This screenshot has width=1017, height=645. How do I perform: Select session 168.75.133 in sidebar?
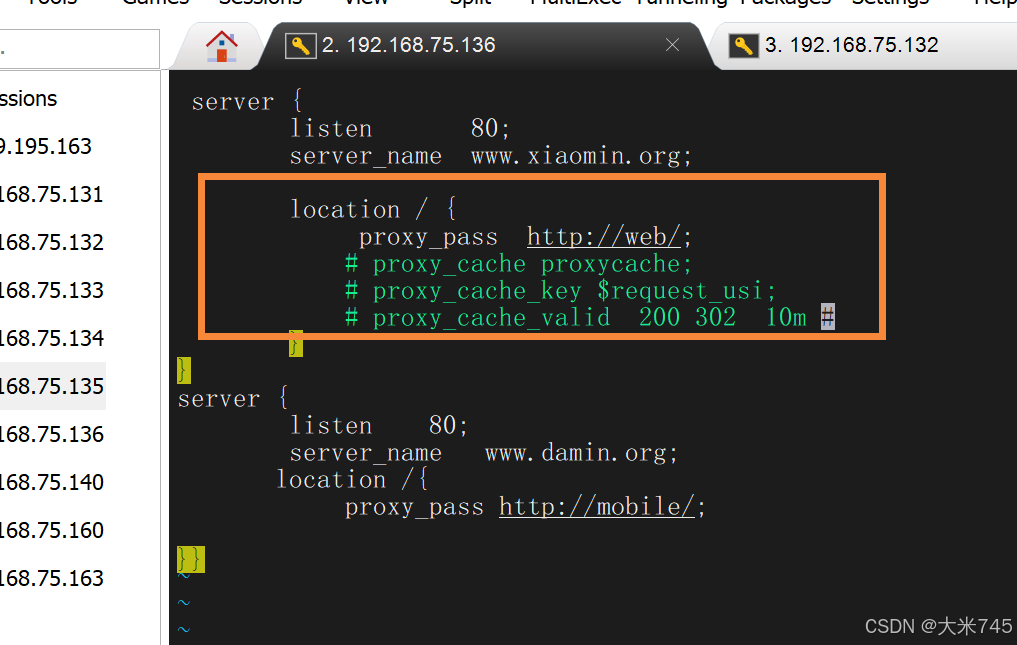click(52, 291)
